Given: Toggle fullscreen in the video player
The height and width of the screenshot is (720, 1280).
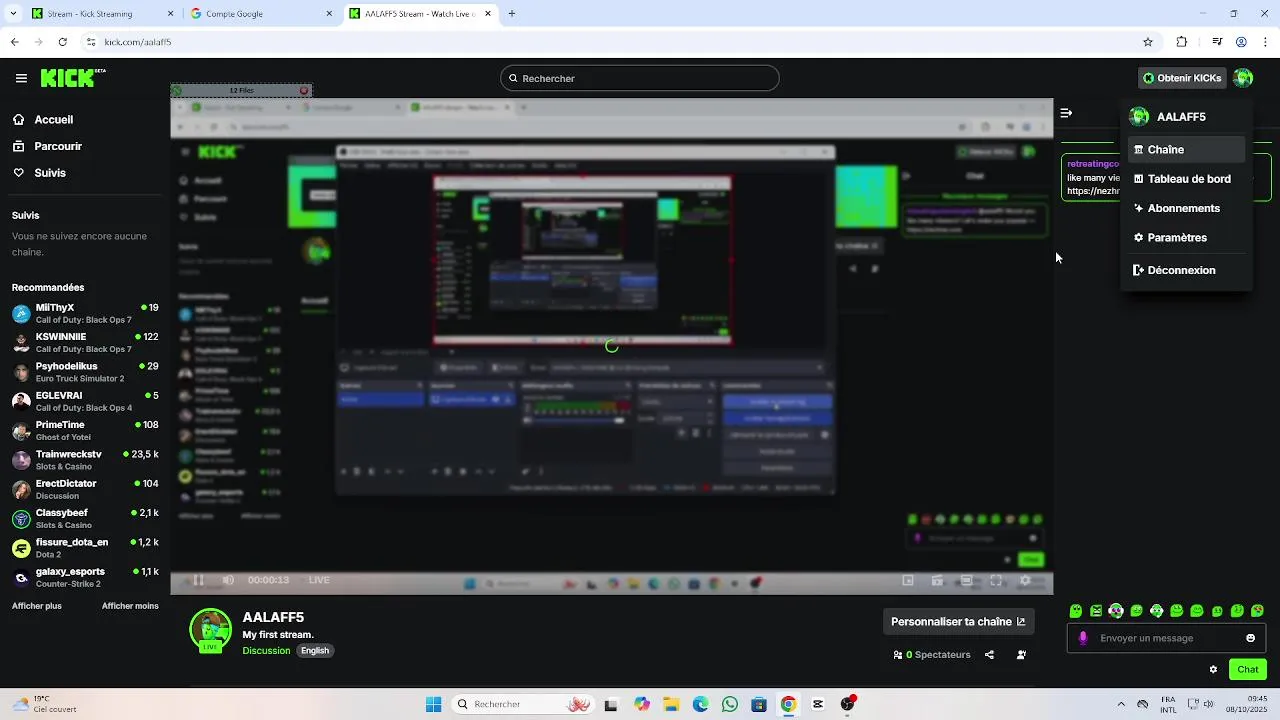Looking at the screenshot, I should tap(996, 580).
